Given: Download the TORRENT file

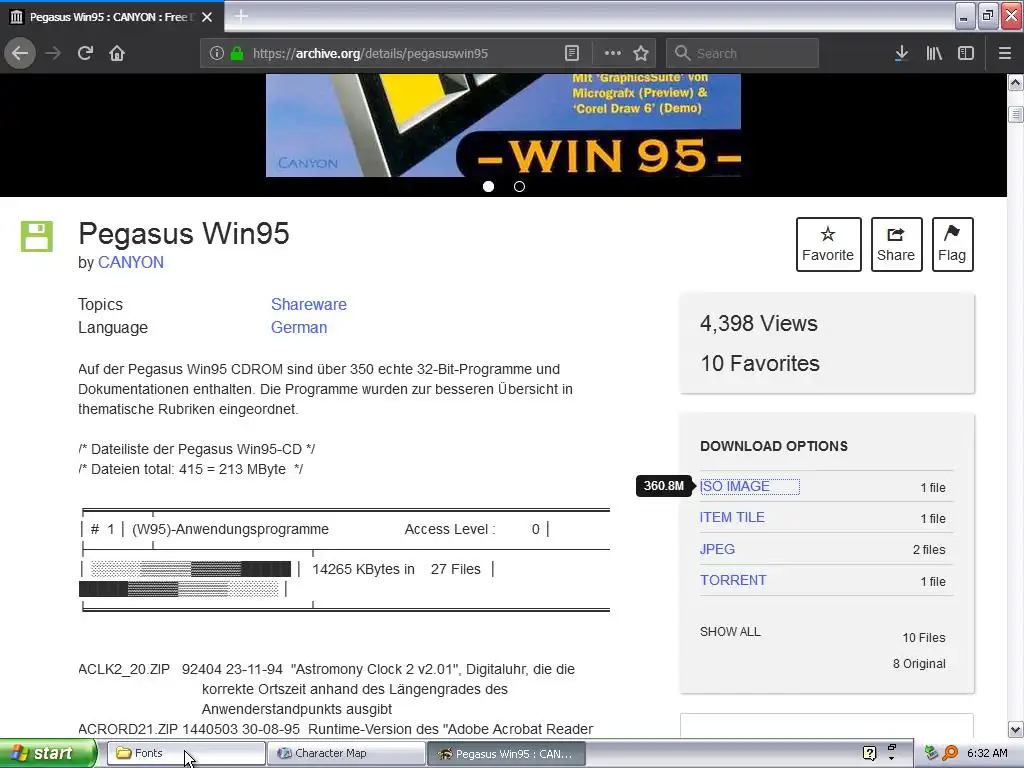Looking at the screenshot, I should 733,580.
